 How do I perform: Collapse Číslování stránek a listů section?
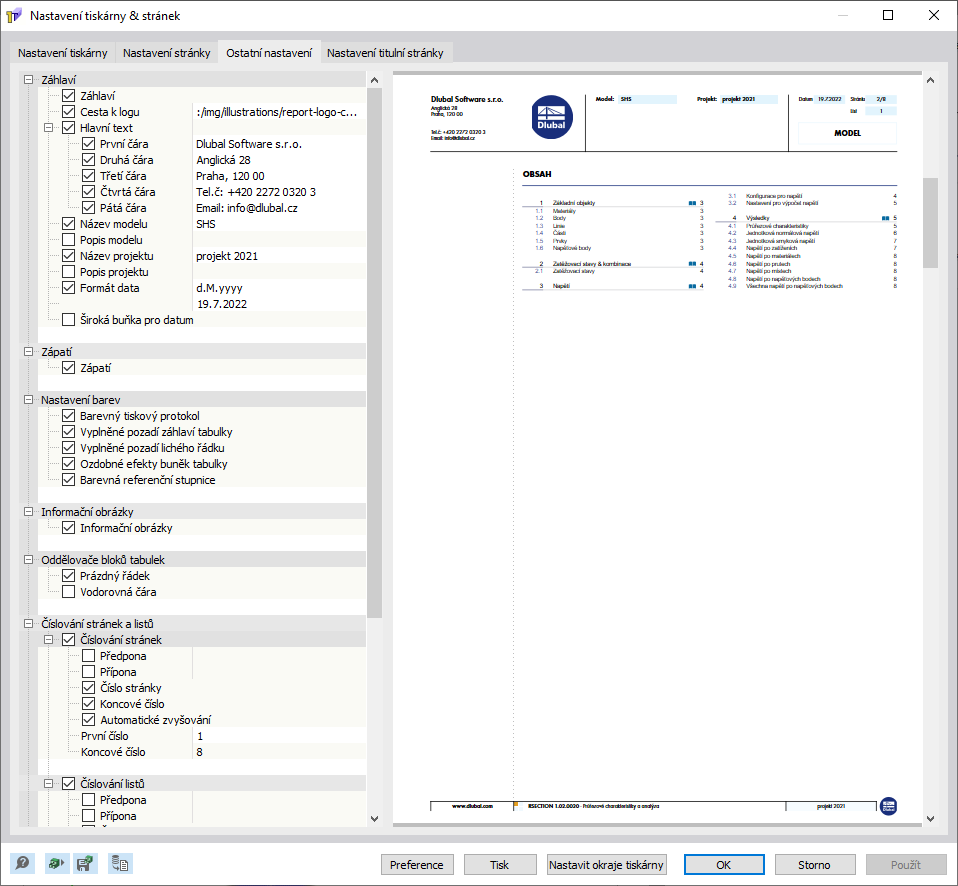(x=28, y=624)
